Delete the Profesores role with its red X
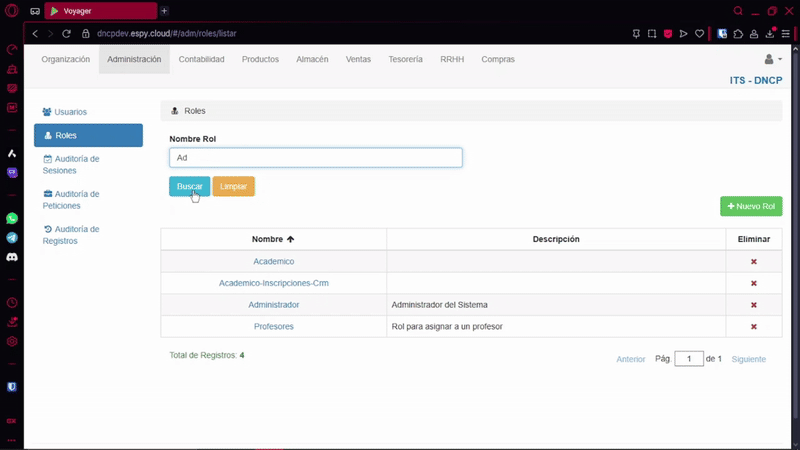The image size is (800, 450). [753, 326]
